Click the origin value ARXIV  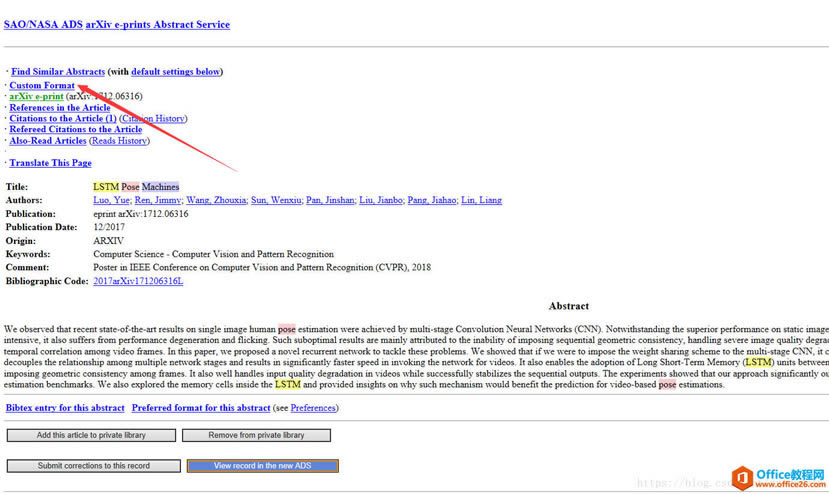coord(108,241)
